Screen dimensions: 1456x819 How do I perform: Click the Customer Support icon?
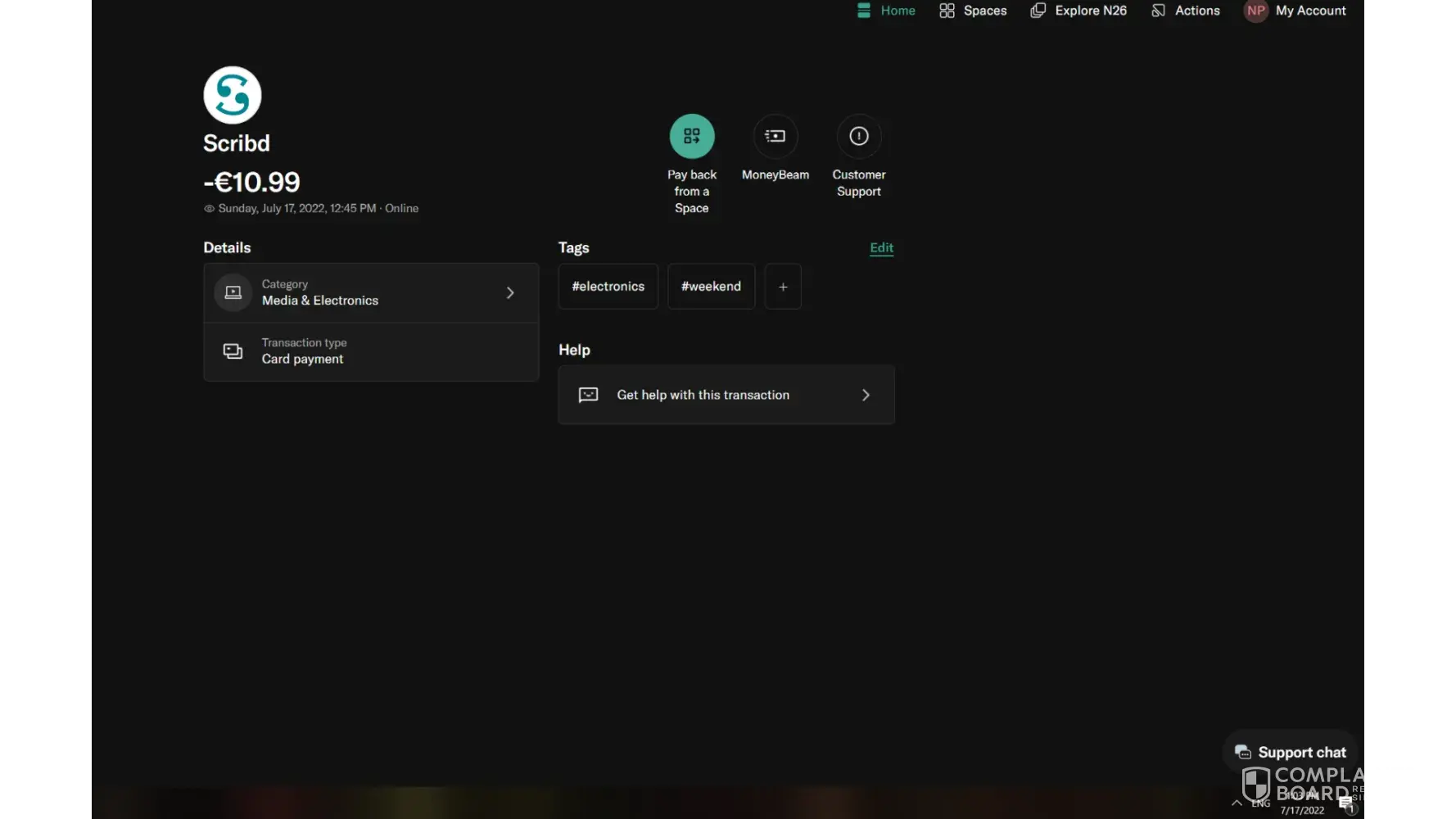[858, 136]
